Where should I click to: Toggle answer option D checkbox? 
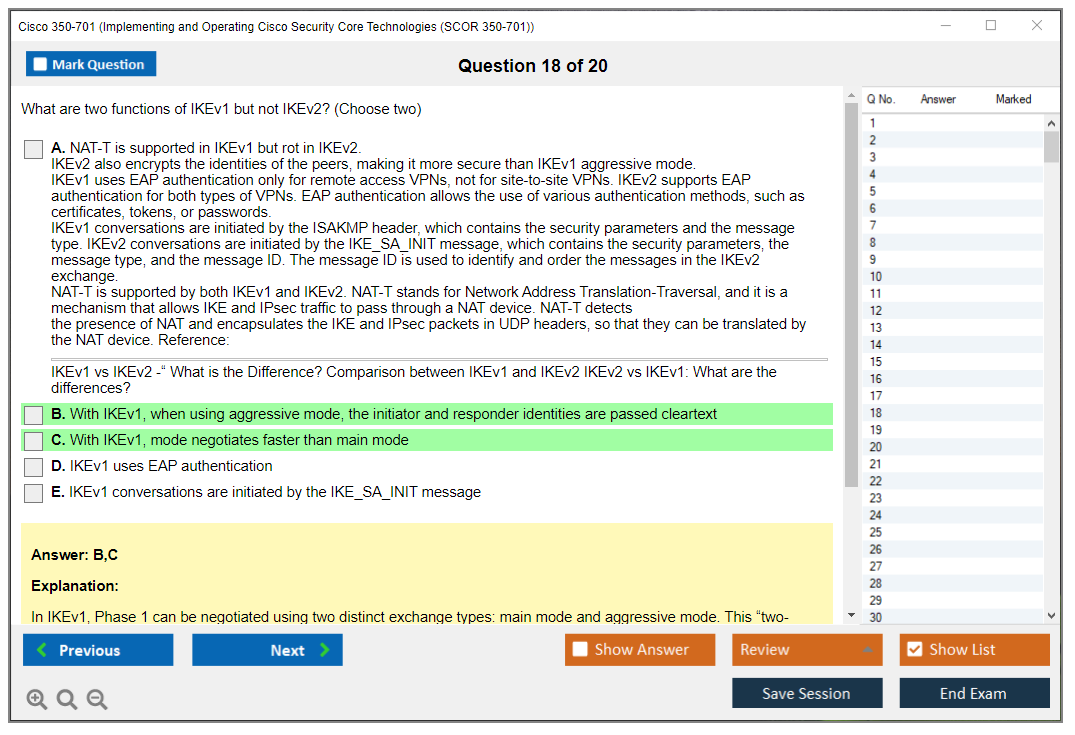coord(34,467)
